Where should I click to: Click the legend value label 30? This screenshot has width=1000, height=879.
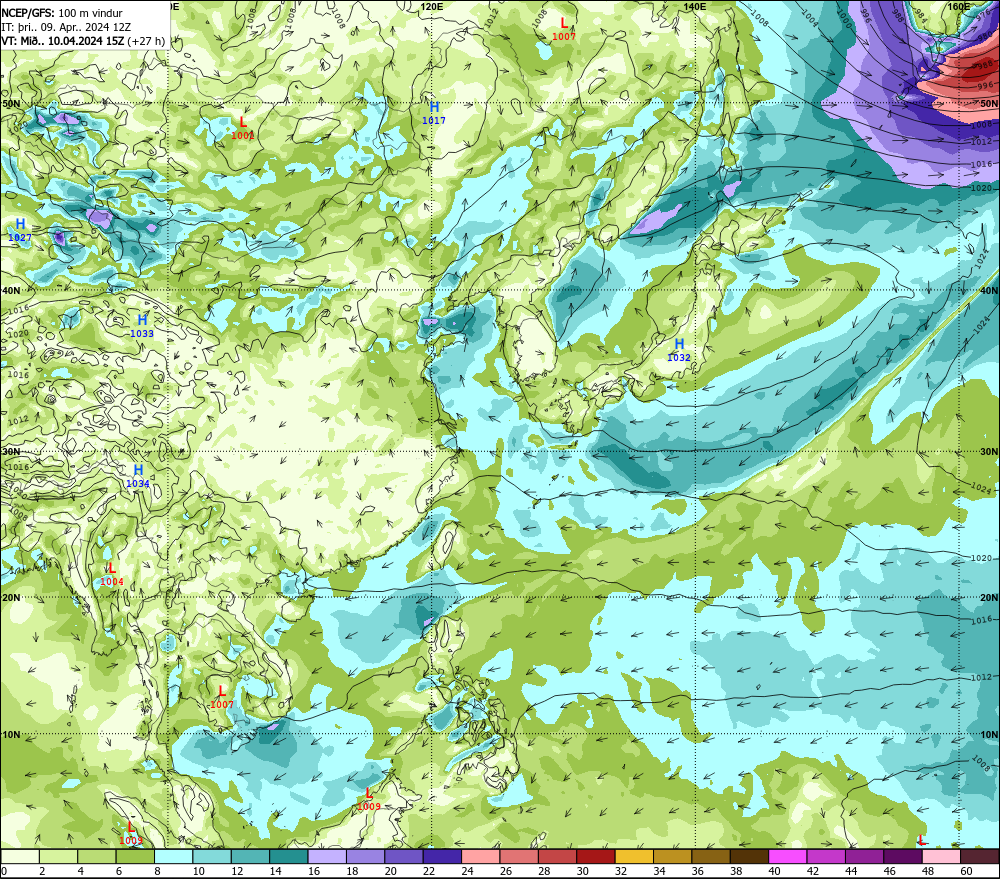click(x=583, y=871)
